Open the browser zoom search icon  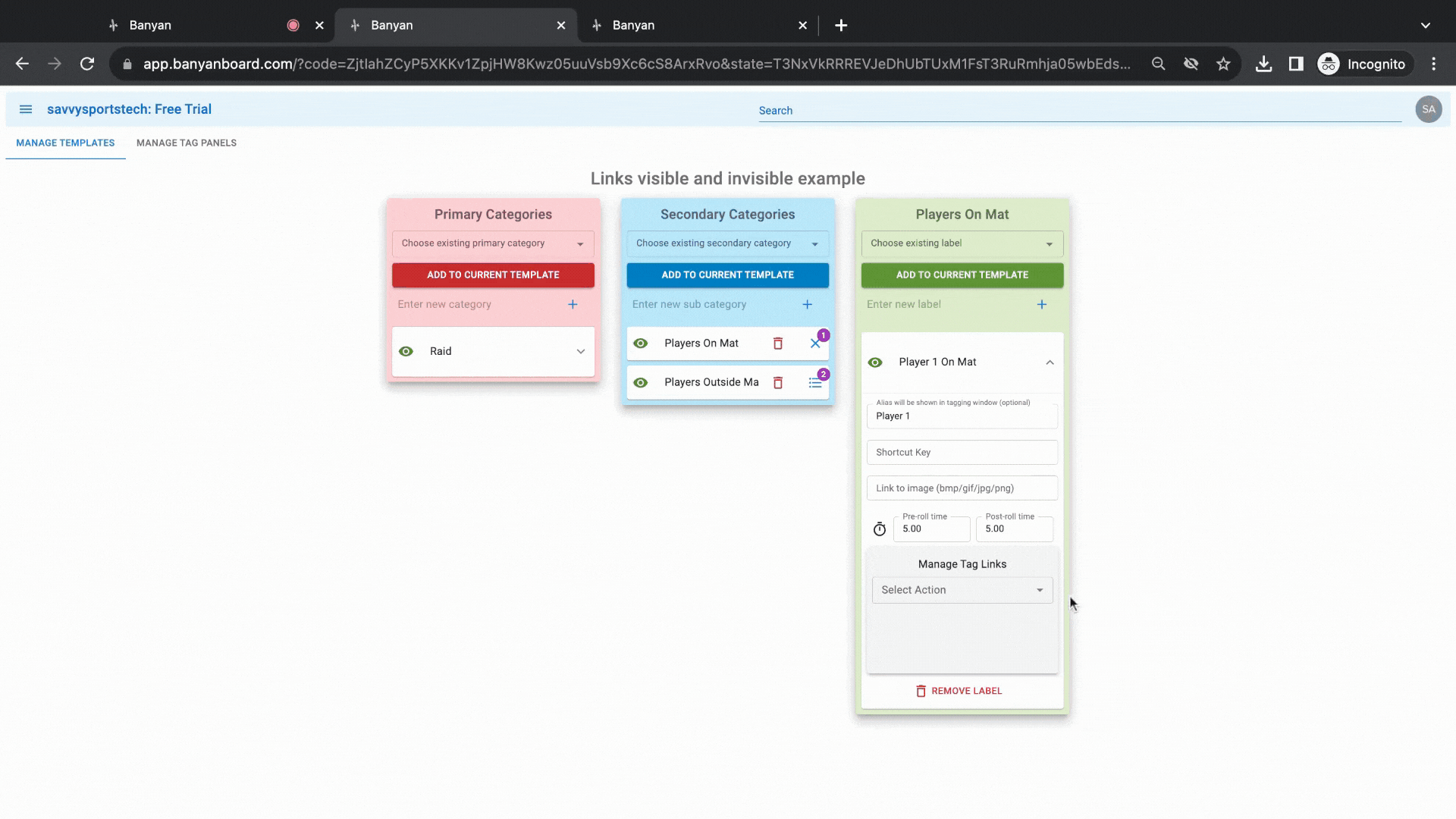coord(1158,64)
